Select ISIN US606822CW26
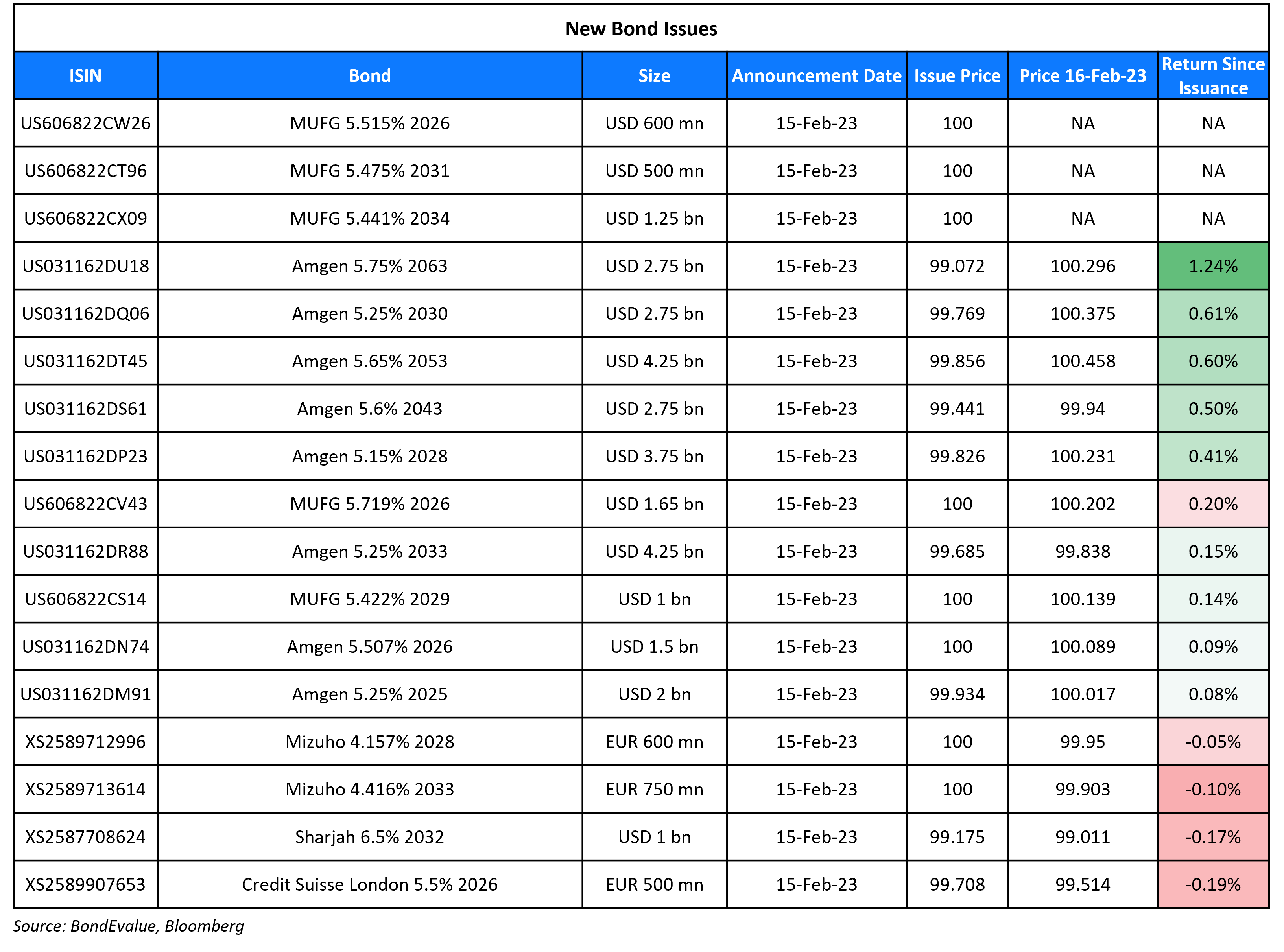Screen dimensions: 1284x952 pyautogui.click(x=85, y=123)
